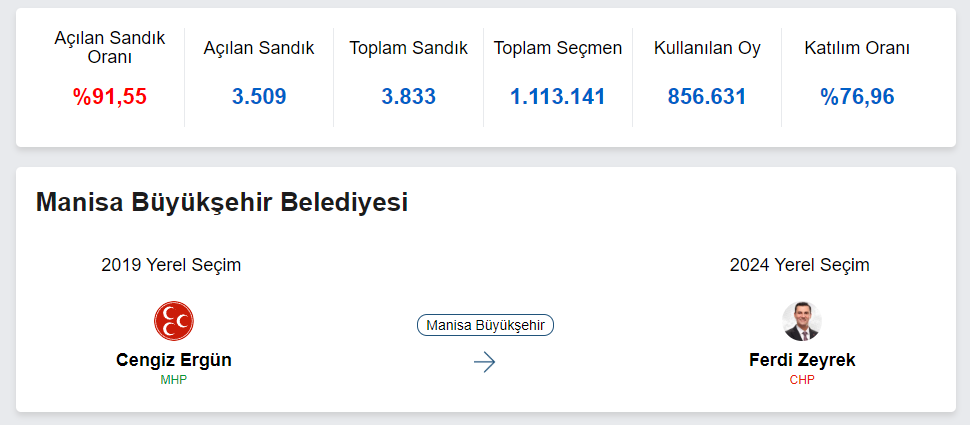Click the Manisa Büyükşehir Belediyesi title
The width and height of the screenshot is (970, 425).
(x=222, y=202)
